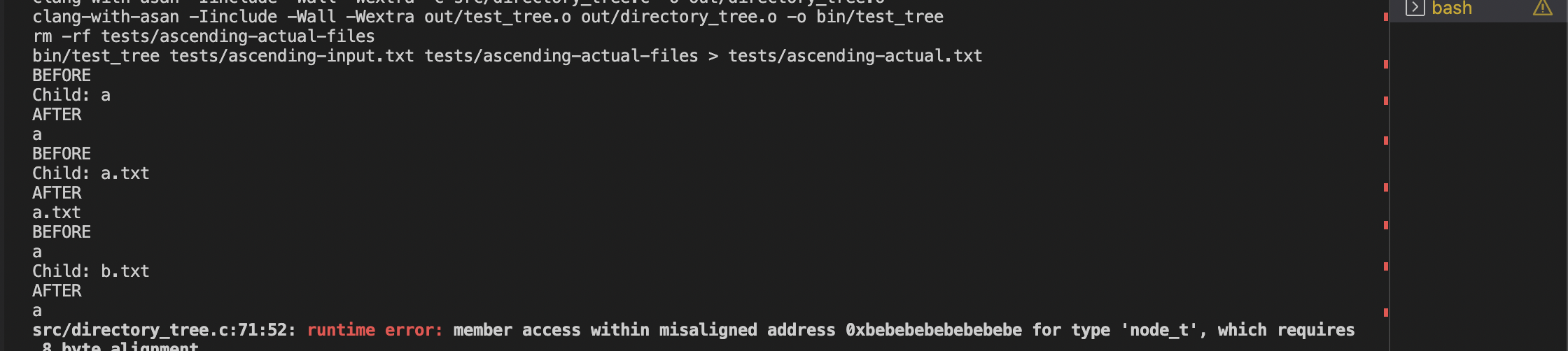This screenshot has height=351, width=1568.
Task: Open tests/ascending-input.txt path in terminal output
Action: [292, 56]
